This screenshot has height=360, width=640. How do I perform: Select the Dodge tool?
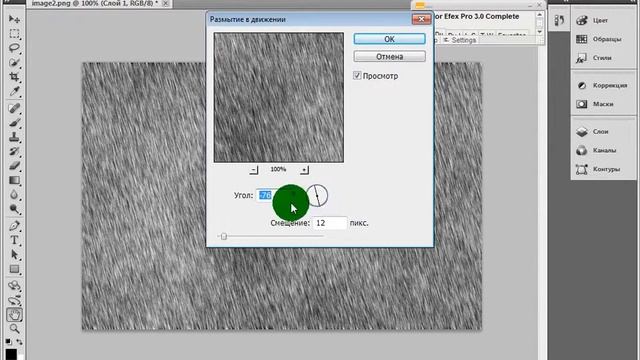click(x=14, y=209)
